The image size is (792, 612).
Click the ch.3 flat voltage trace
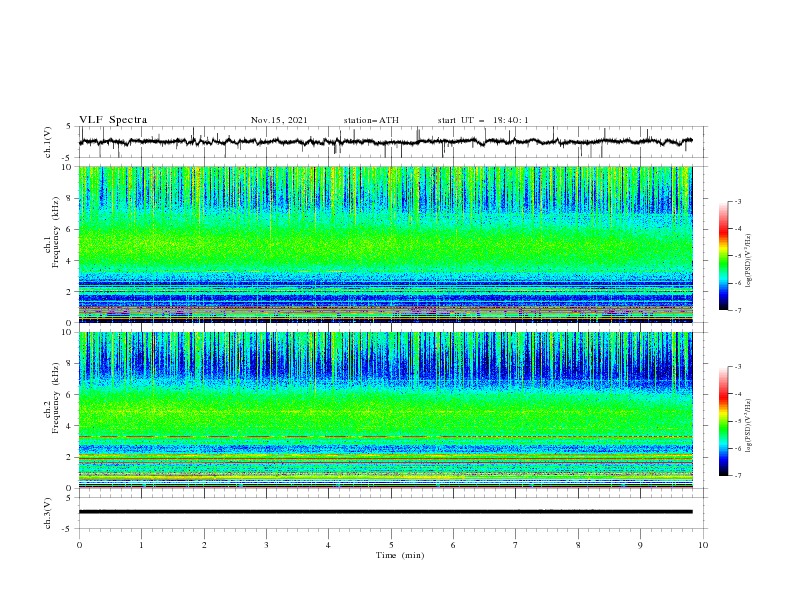(x=385, y=512)
